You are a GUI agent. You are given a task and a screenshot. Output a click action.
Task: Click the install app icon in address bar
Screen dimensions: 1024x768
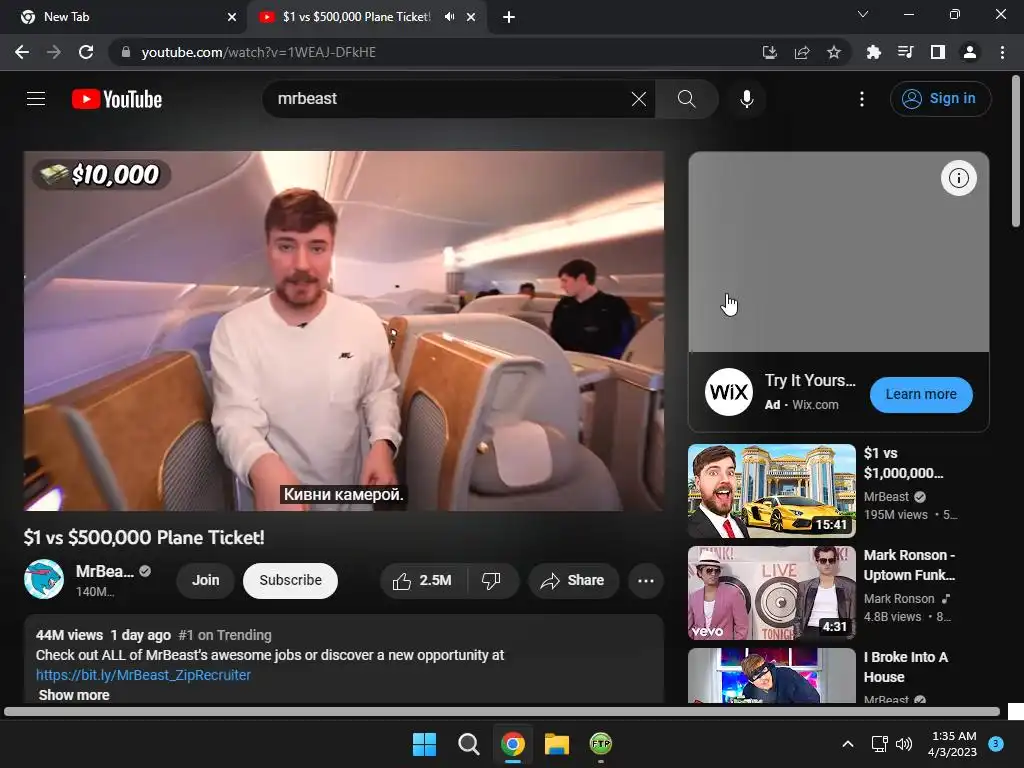[x=770, y=52]
